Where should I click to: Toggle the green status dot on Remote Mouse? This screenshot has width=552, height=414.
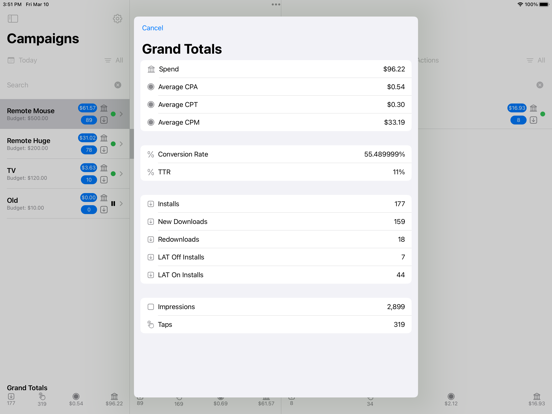pos(113,114)
